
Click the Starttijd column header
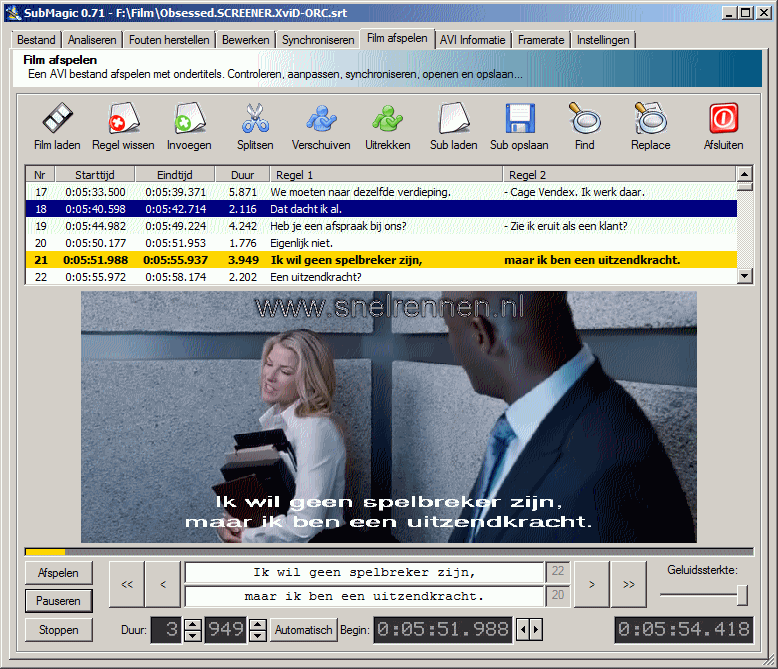click(x=95, y=175)
